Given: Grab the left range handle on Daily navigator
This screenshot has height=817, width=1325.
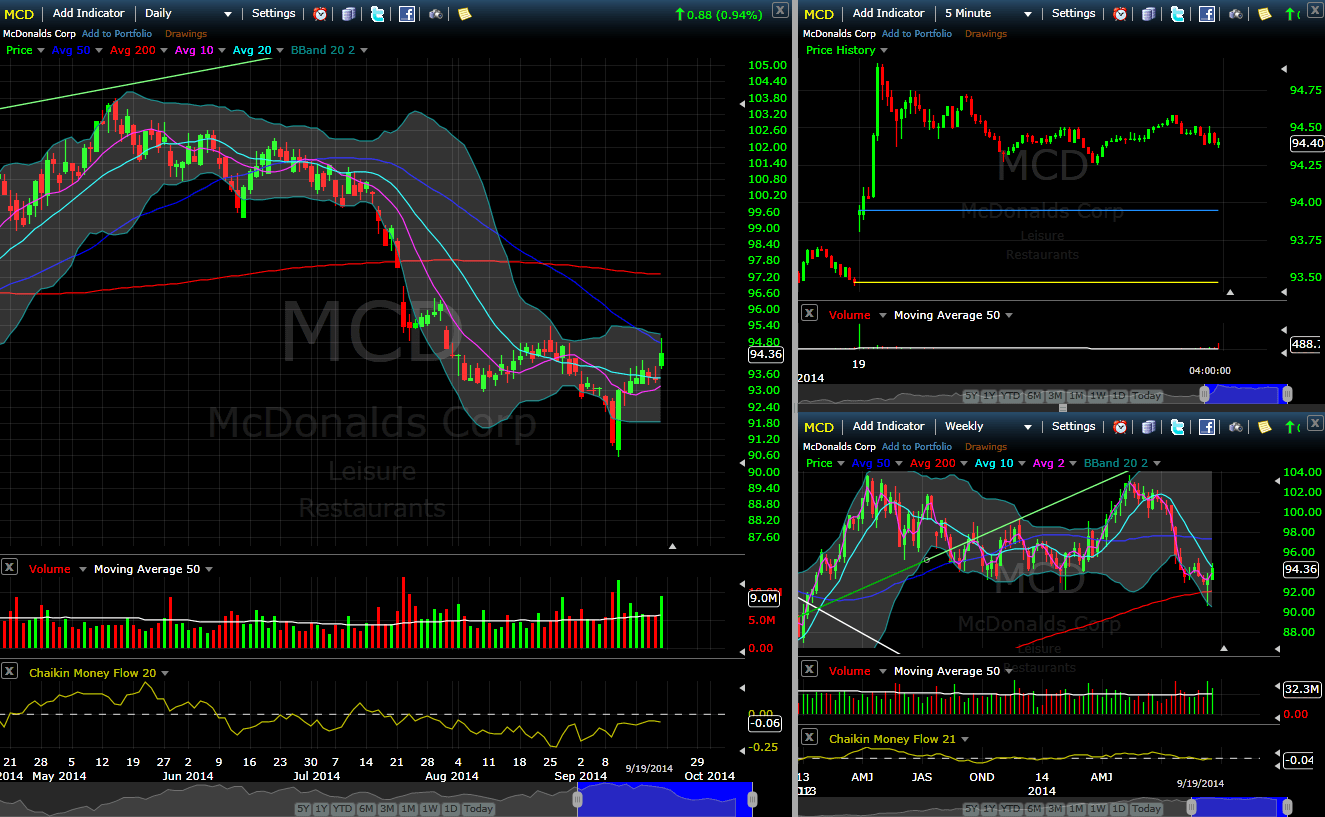Looking at the screenshot, I should pyautogui.click(x=577, y=799).
